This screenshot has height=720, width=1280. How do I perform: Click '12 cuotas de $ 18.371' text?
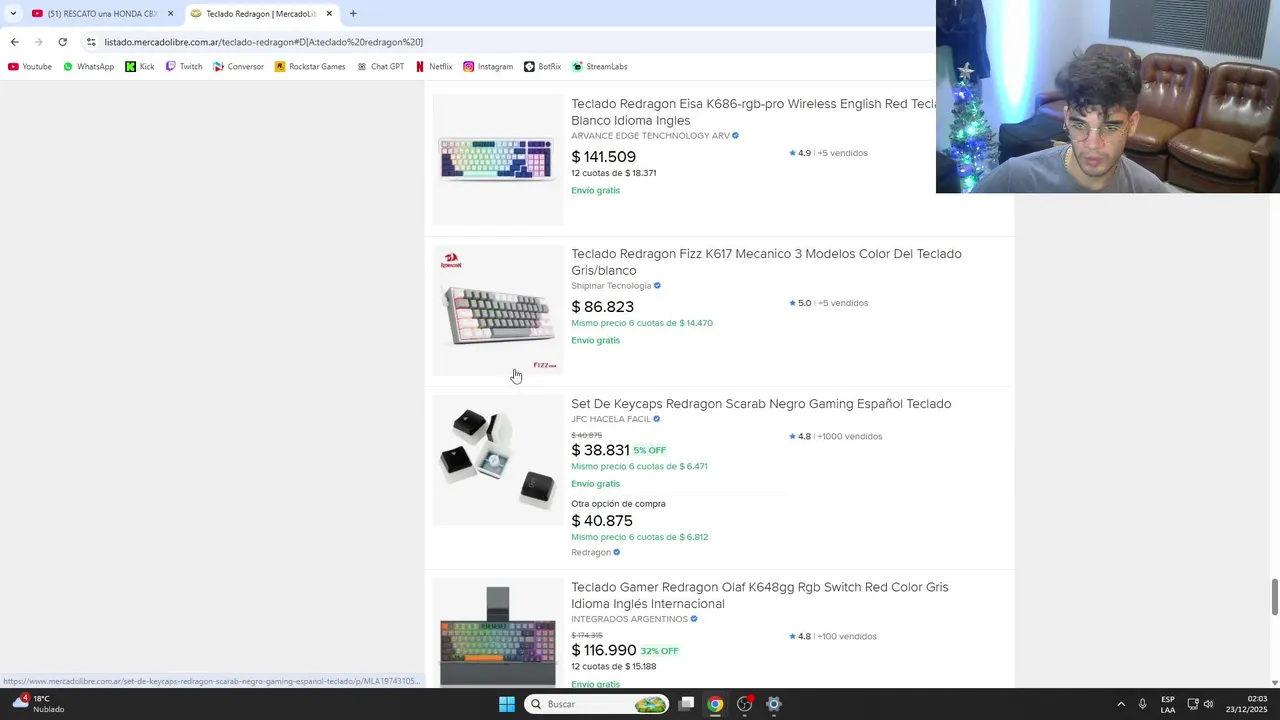pyautogui.click(x=613, y=173)
